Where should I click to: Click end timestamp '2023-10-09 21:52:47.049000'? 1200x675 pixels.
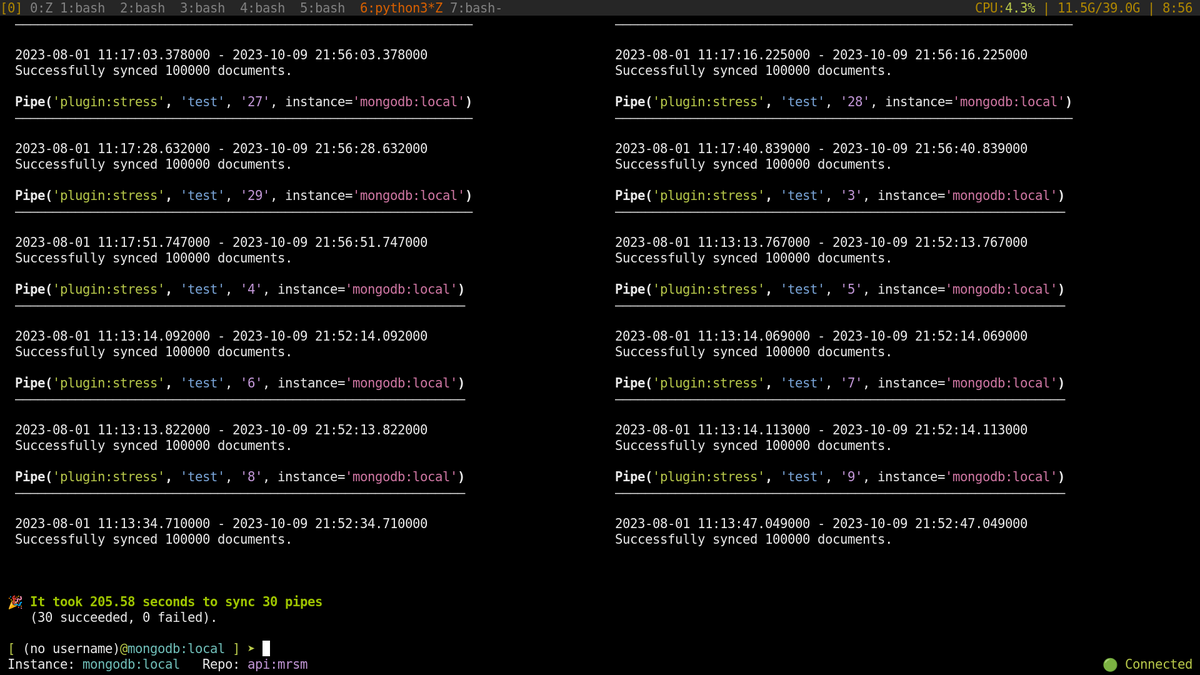click(930, 524)
